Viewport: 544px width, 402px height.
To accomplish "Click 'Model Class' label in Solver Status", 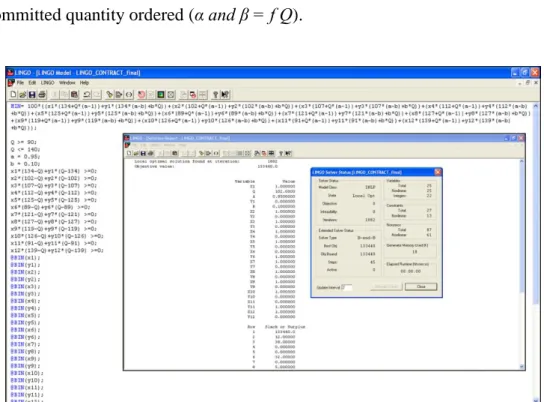I will [x=328, y=188].
